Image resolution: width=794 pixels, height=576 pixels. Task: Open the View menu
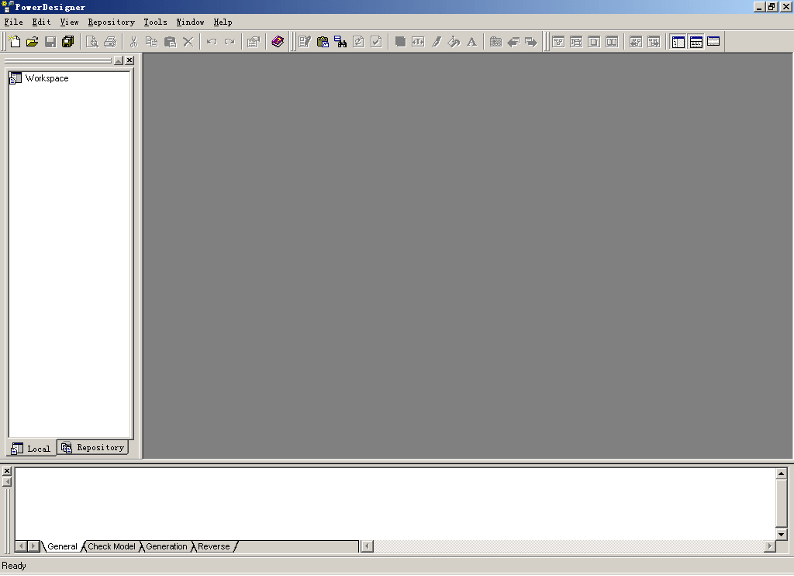tap(69, 22)
